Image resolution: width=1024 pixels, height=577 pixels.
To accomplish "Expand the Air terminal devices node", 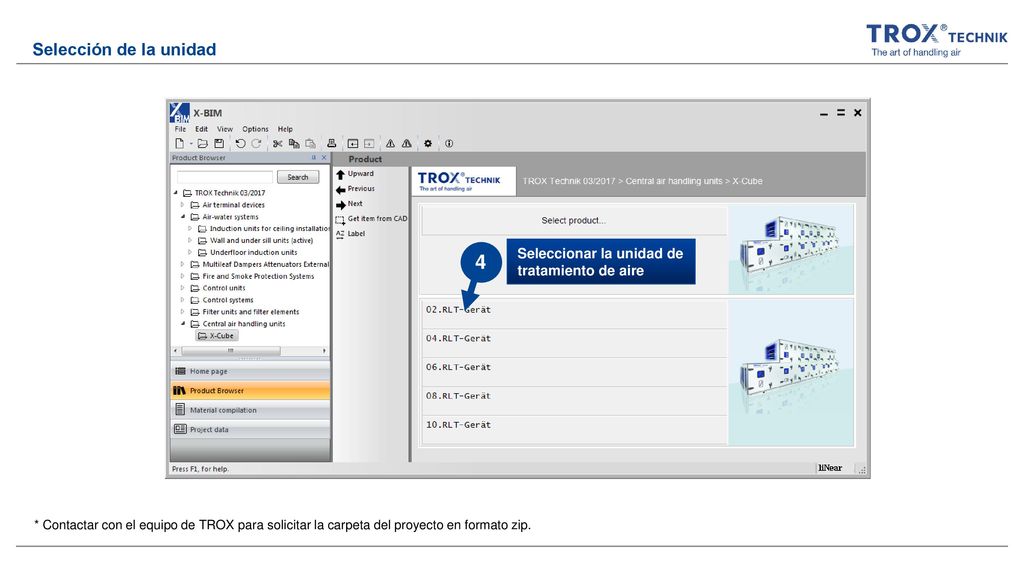I will point(183,205).
